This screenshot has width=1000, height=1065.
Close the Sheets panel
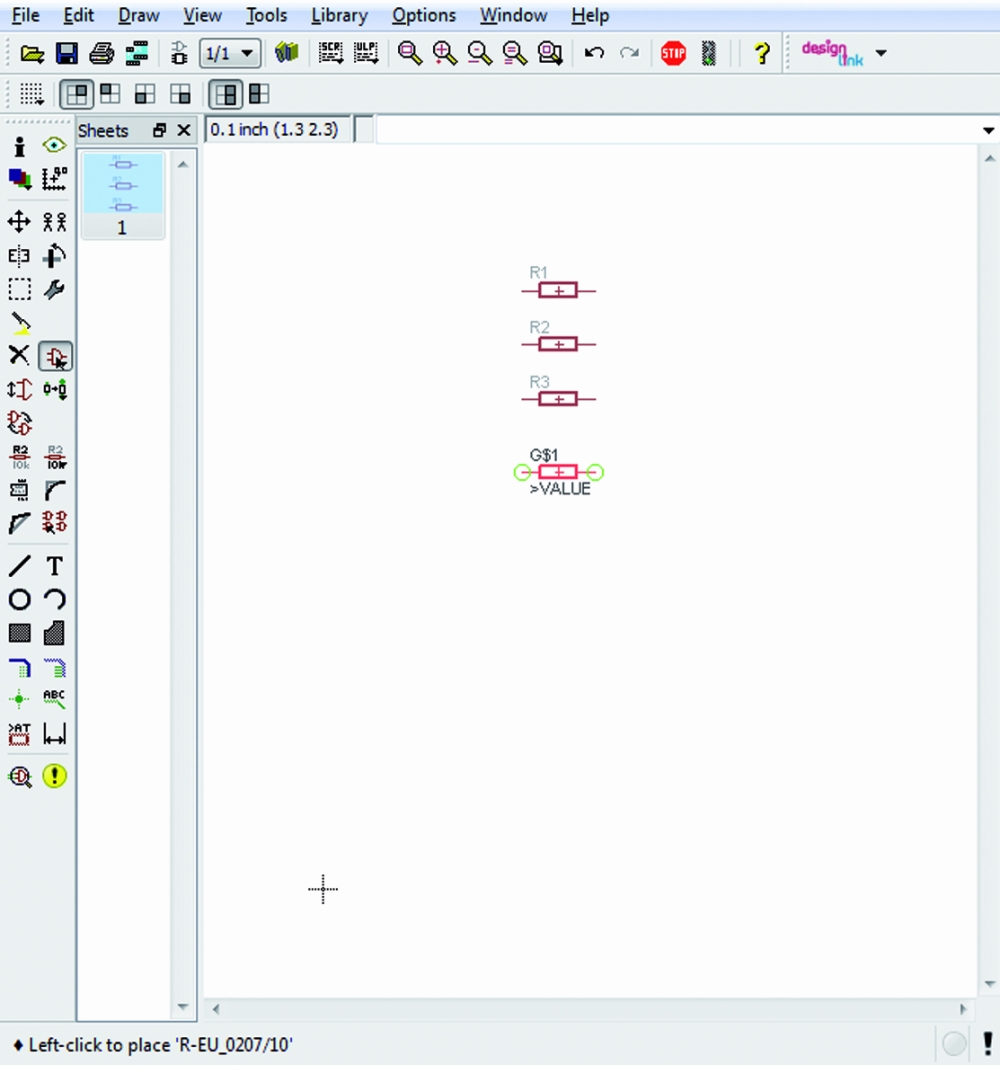[x=183, y=131]
